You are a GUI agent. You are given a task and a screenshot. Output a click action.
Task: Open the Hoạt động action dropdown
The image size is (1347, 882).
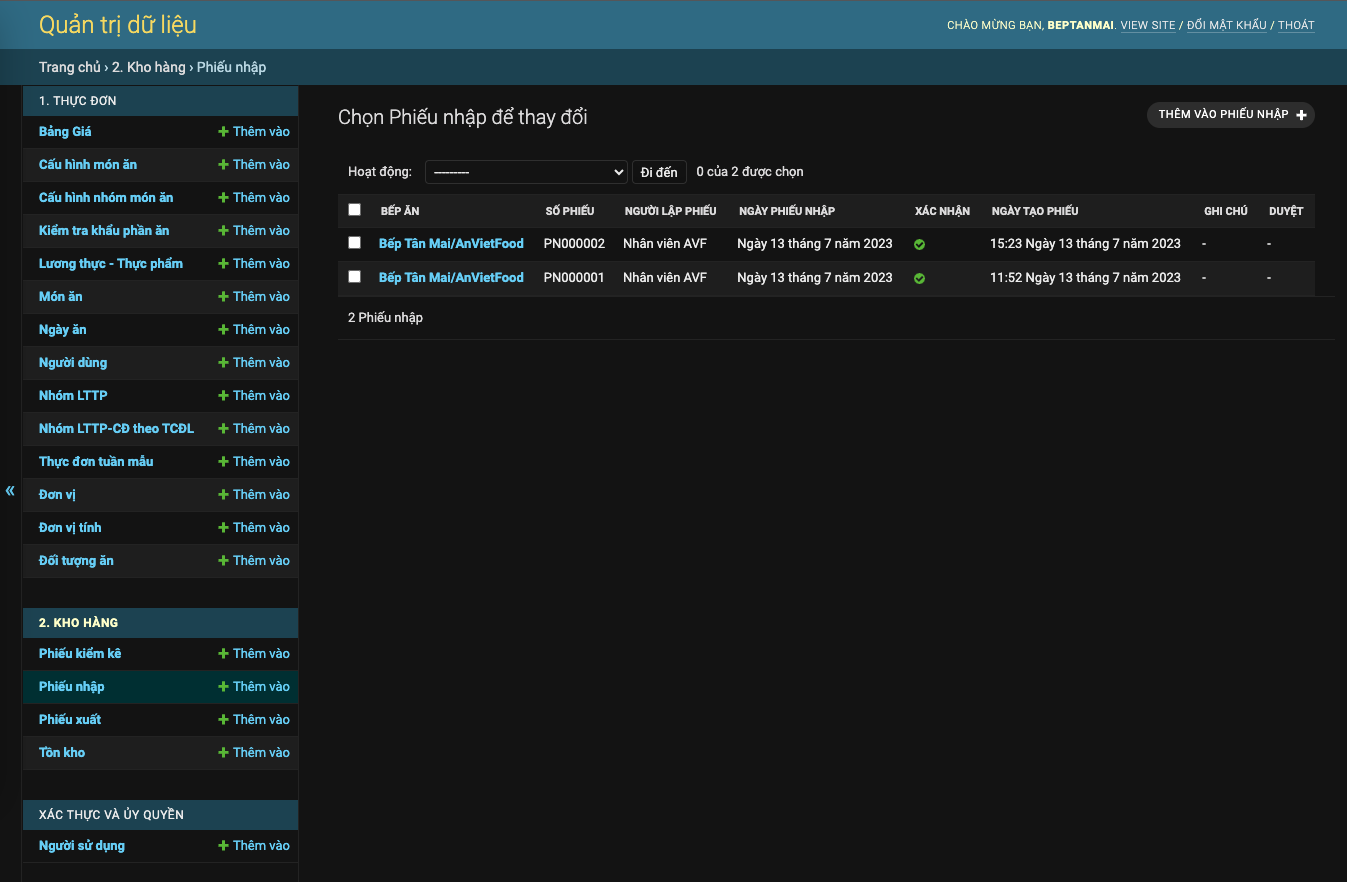[526, 171]
